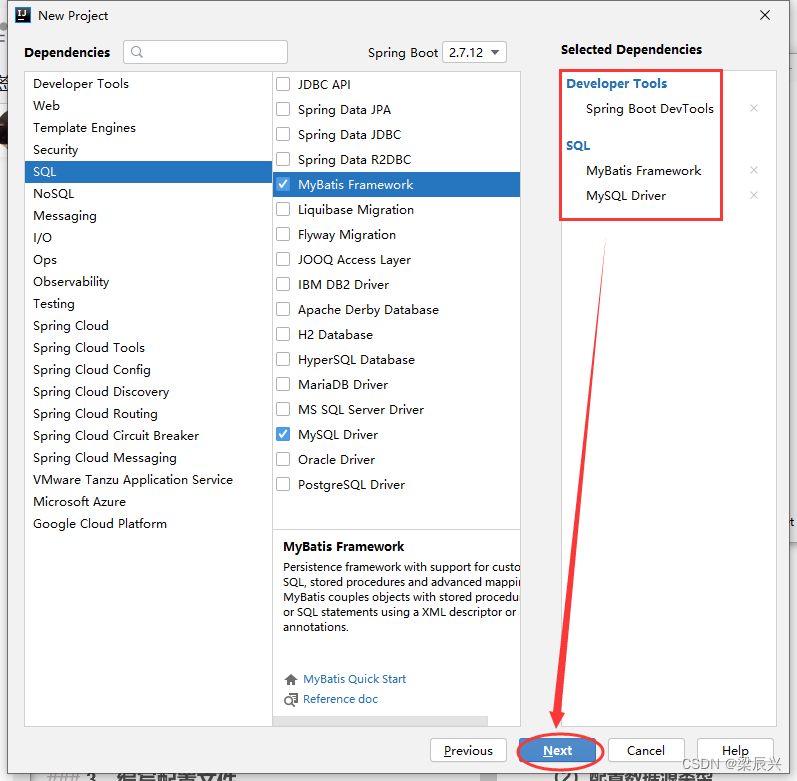
Task: Check the JDBC API checkbox
Action: pos(283,84)
